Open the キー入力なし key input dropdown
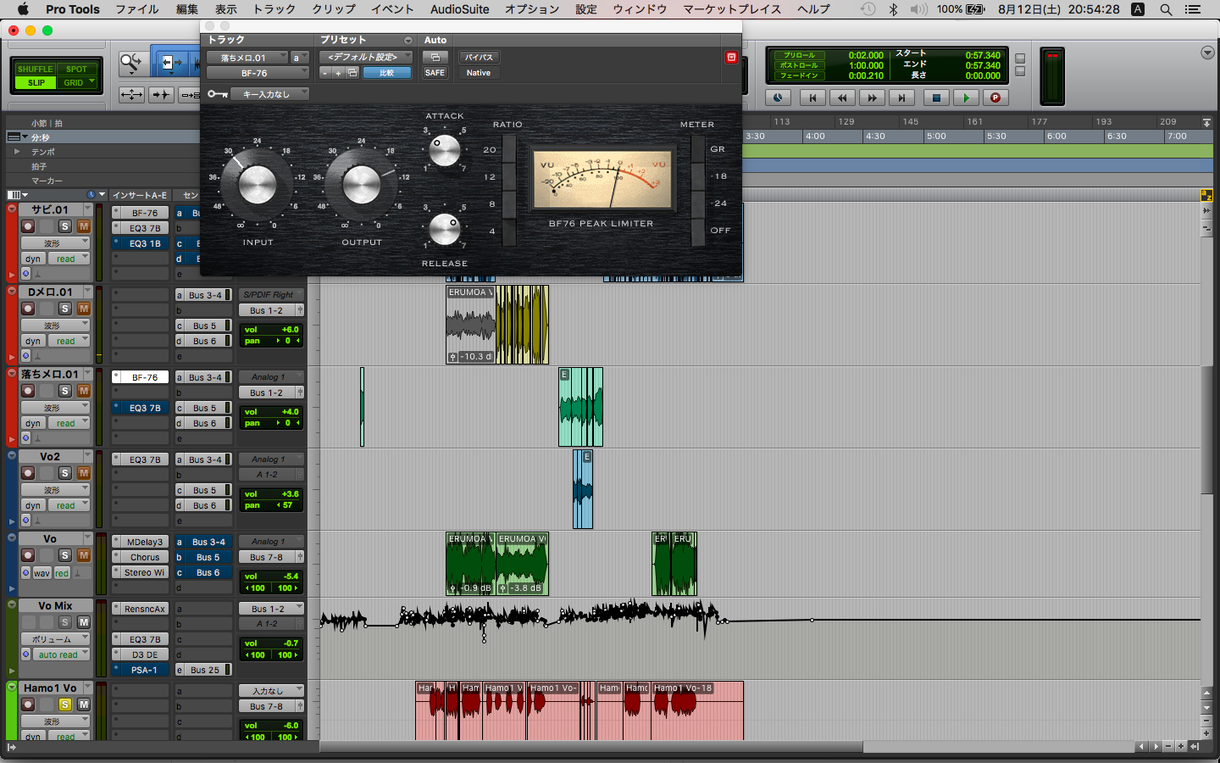The image size is (1220, 763). coord(270,94)
